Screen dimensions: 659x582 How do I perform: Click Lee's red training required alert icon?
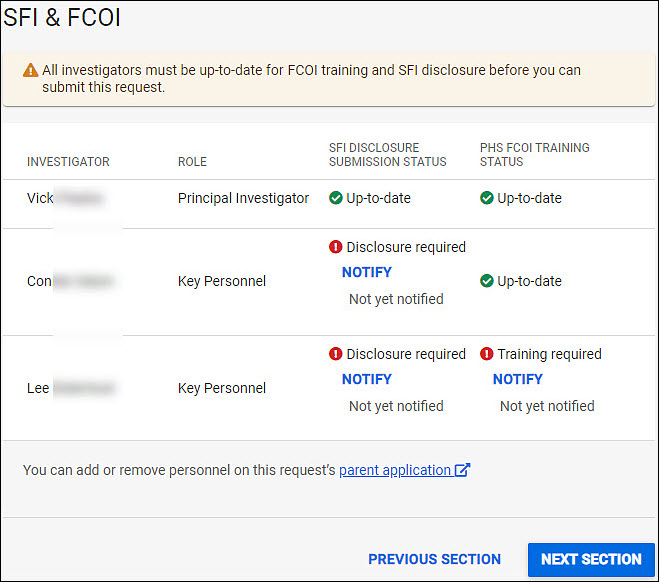(487, 354)
